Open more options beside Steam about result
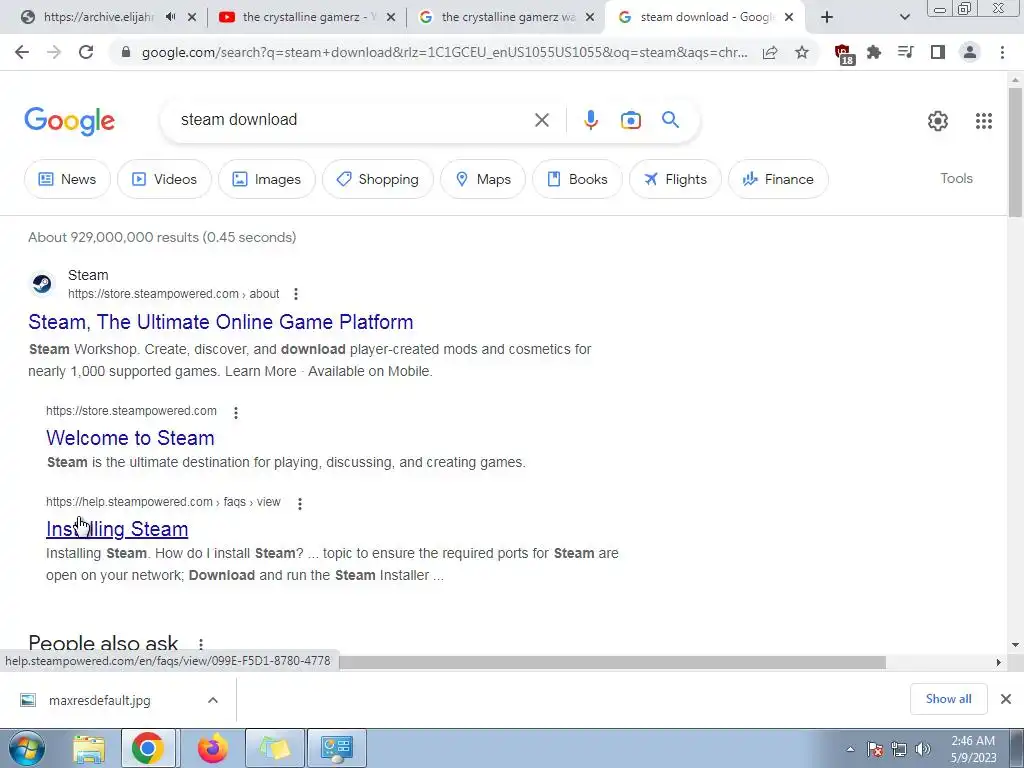The height and width of the screenshot is (768, 1024). tap(296, 294)
